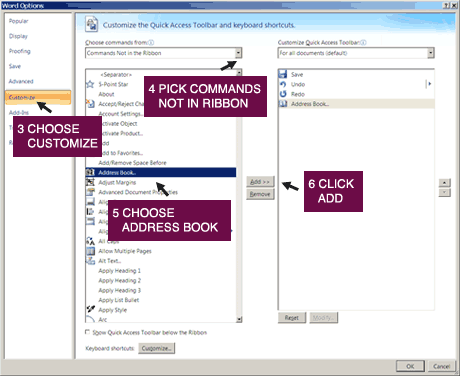The image size is (460, 376).
Task: Click the Address Book icon in left commands list
Action: tap(90, 172)
